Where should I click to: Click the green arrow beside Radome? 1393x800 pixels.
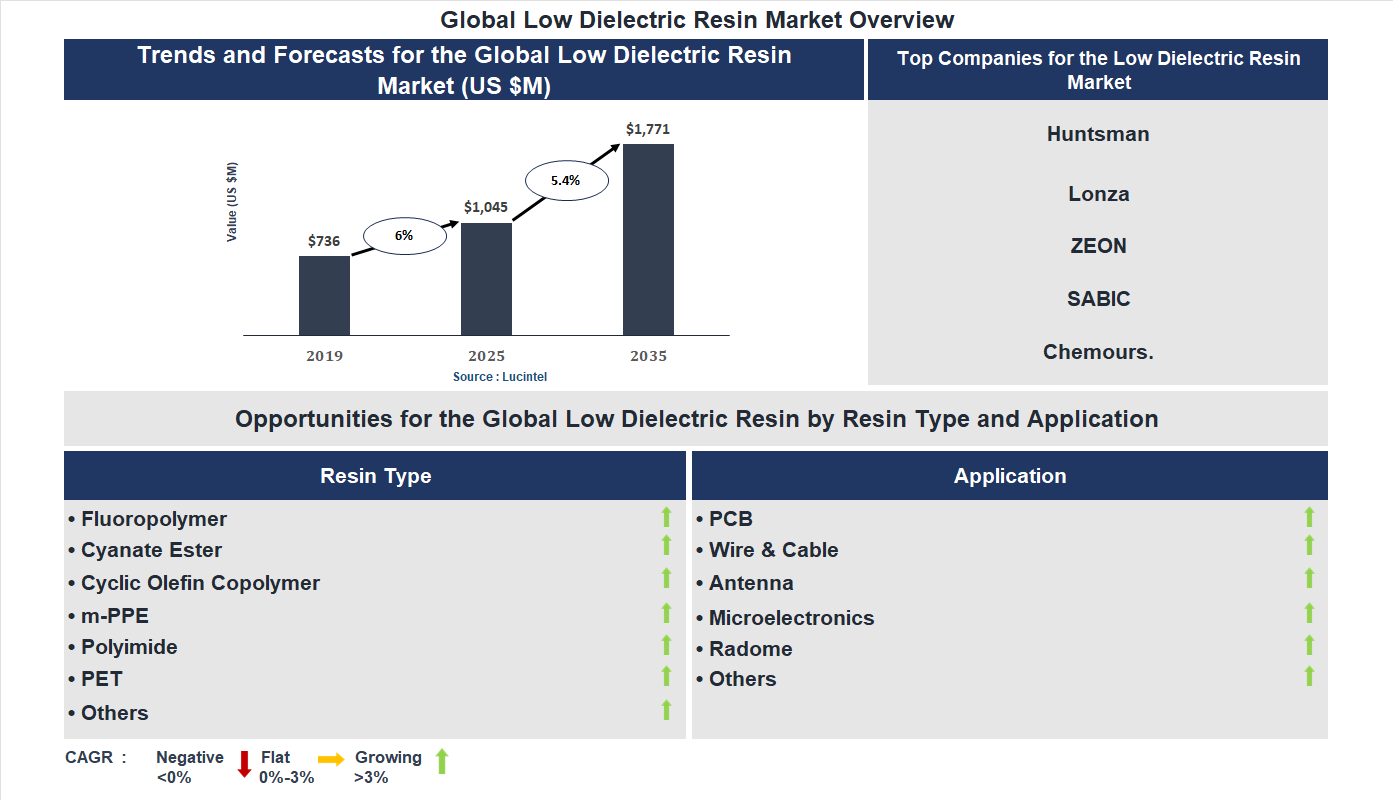[x=1309, y=646]
